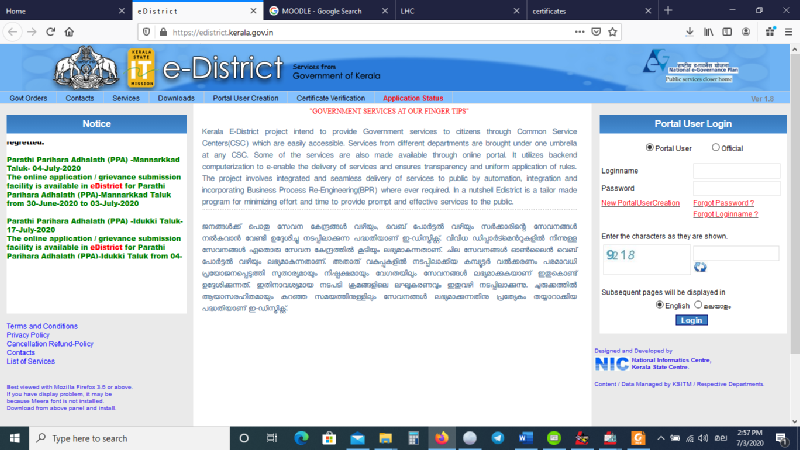Screen dimensions: 800x450
Task: Click the Password input field
Action: (737, 188)
